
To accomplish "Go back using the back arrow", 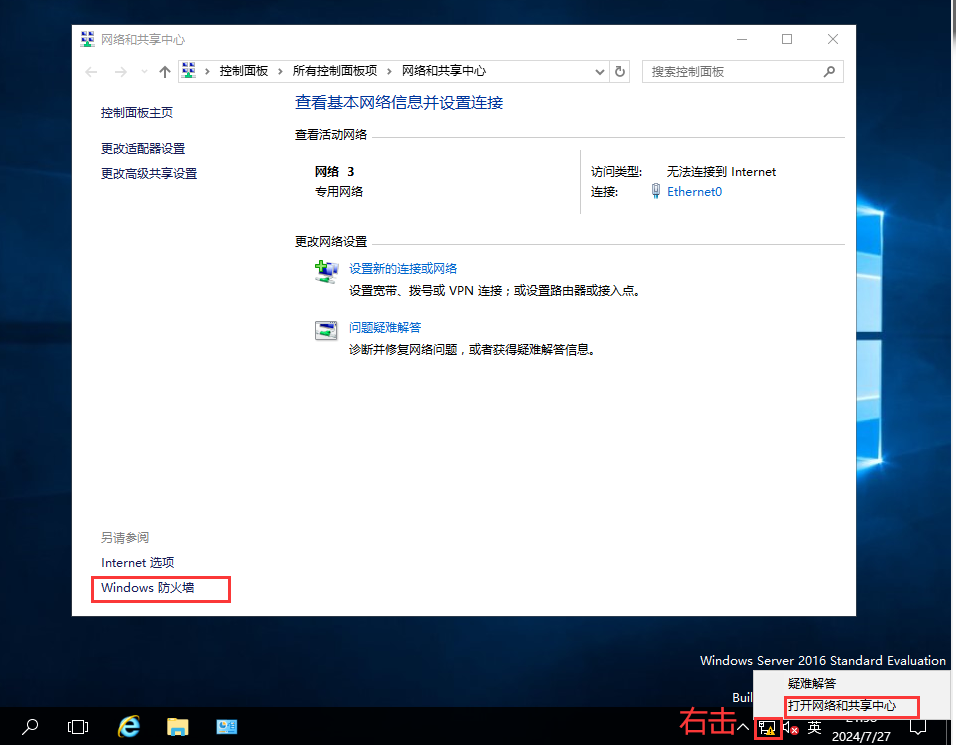I will 91,72.
